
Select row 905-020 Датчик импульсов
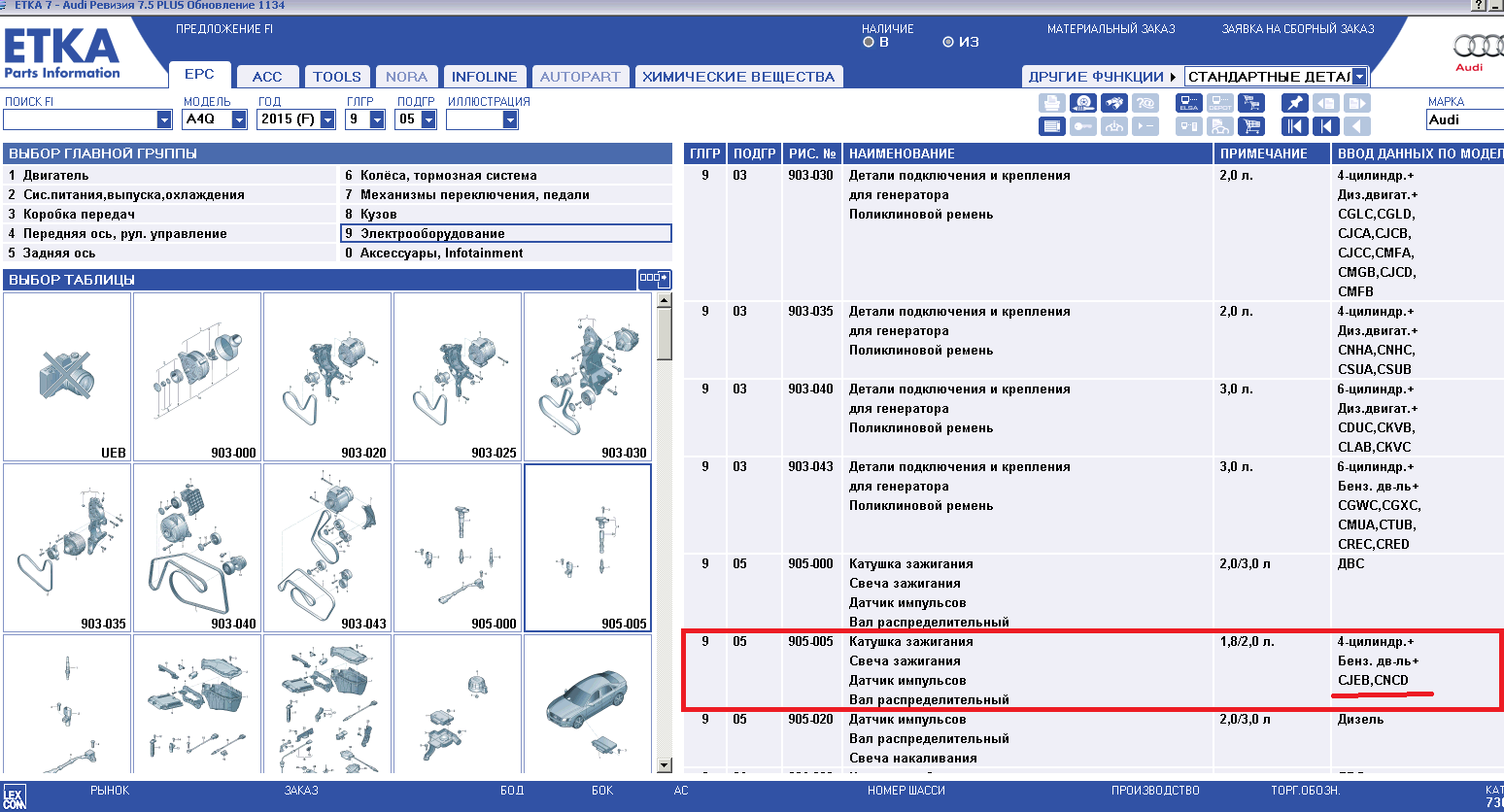[x=1093, y=739]
